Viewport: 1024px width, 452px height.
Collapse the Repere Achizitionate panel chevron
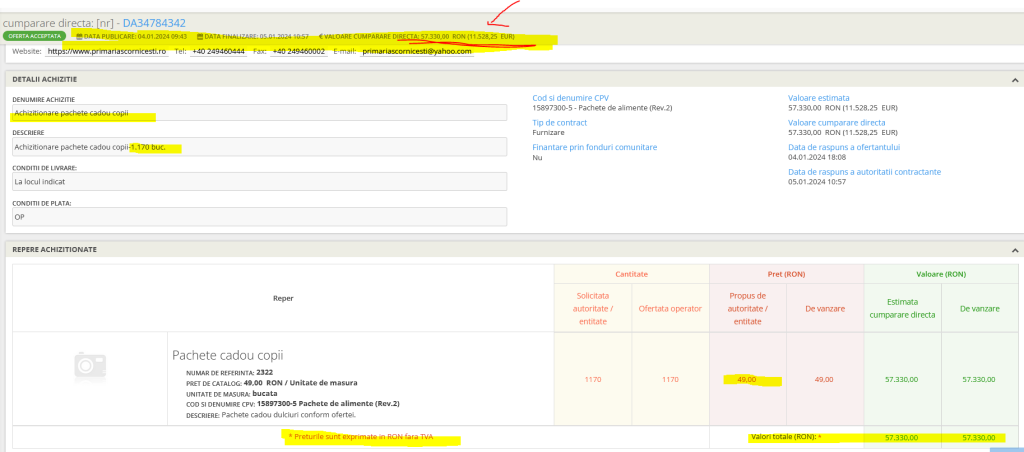[x=1015, y=249]
